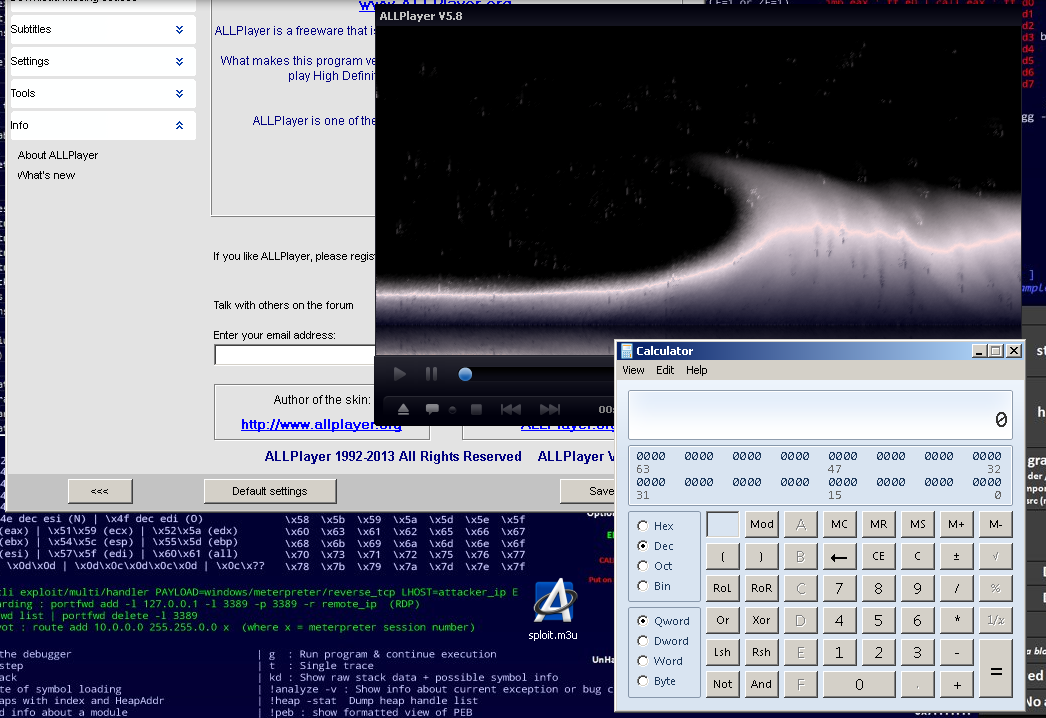The image size is (1046, 718).
Task: Click the M+ key in Calculator
Action: 957,524
